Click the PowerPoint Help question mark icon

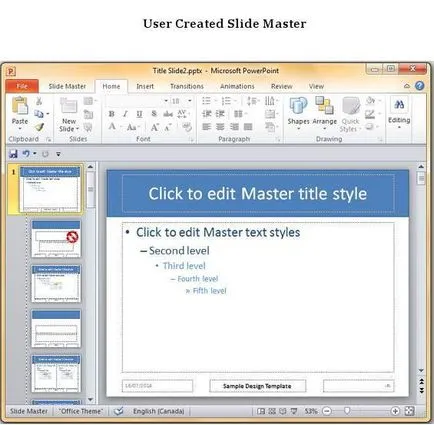tap(420, 86)
